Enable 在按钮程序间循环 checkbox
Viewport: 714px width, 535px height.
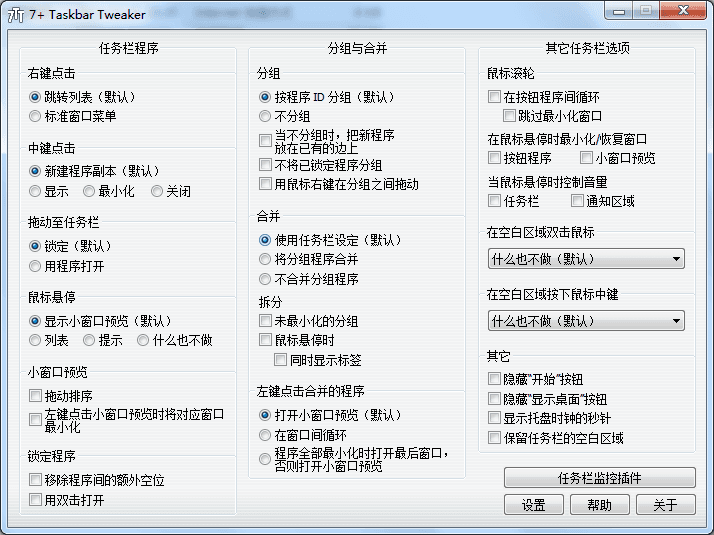click(x=494, y=97)
